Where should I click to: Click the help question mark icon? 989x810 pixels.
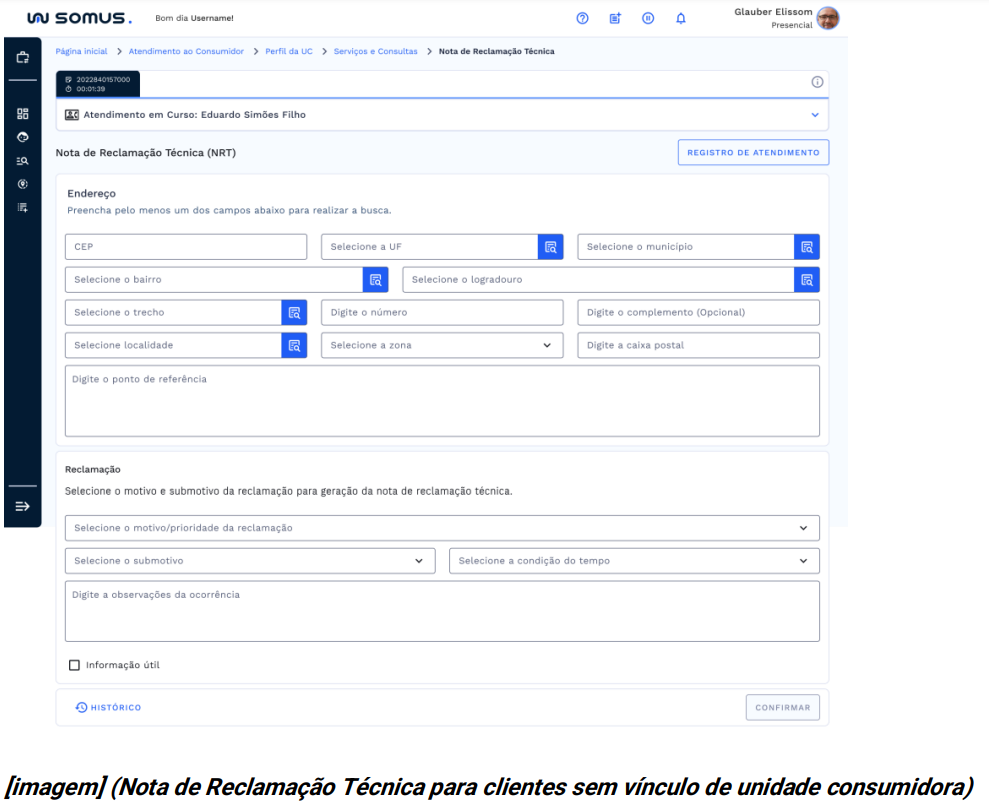(x=583, y=18)
